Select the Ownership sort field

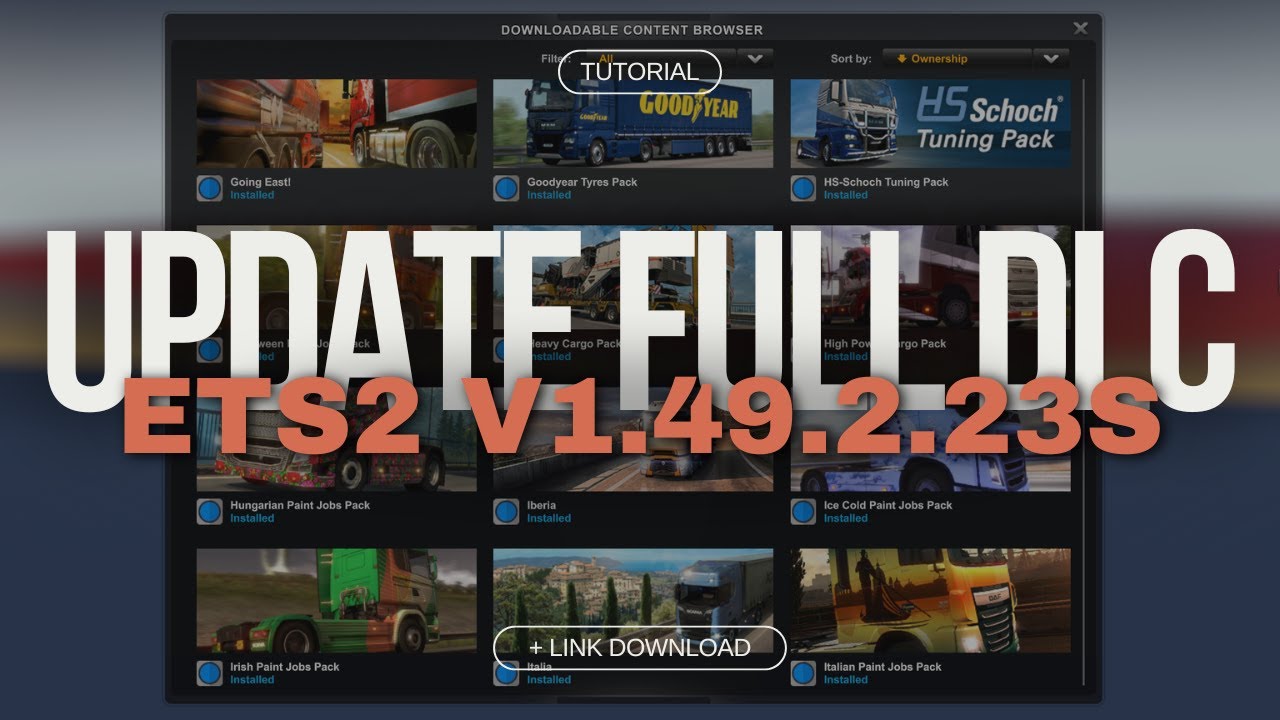tap(955, 59)
